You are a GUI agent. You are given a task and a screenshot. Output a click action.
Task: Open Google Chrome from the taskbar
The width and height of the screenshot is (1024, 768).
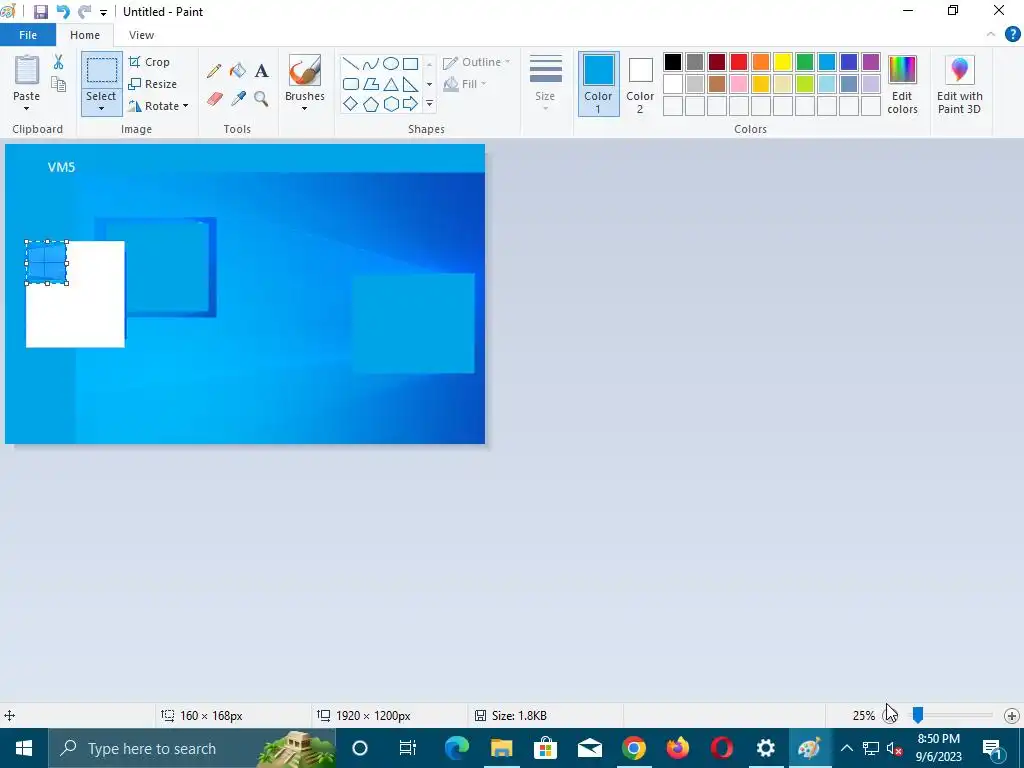633,748
